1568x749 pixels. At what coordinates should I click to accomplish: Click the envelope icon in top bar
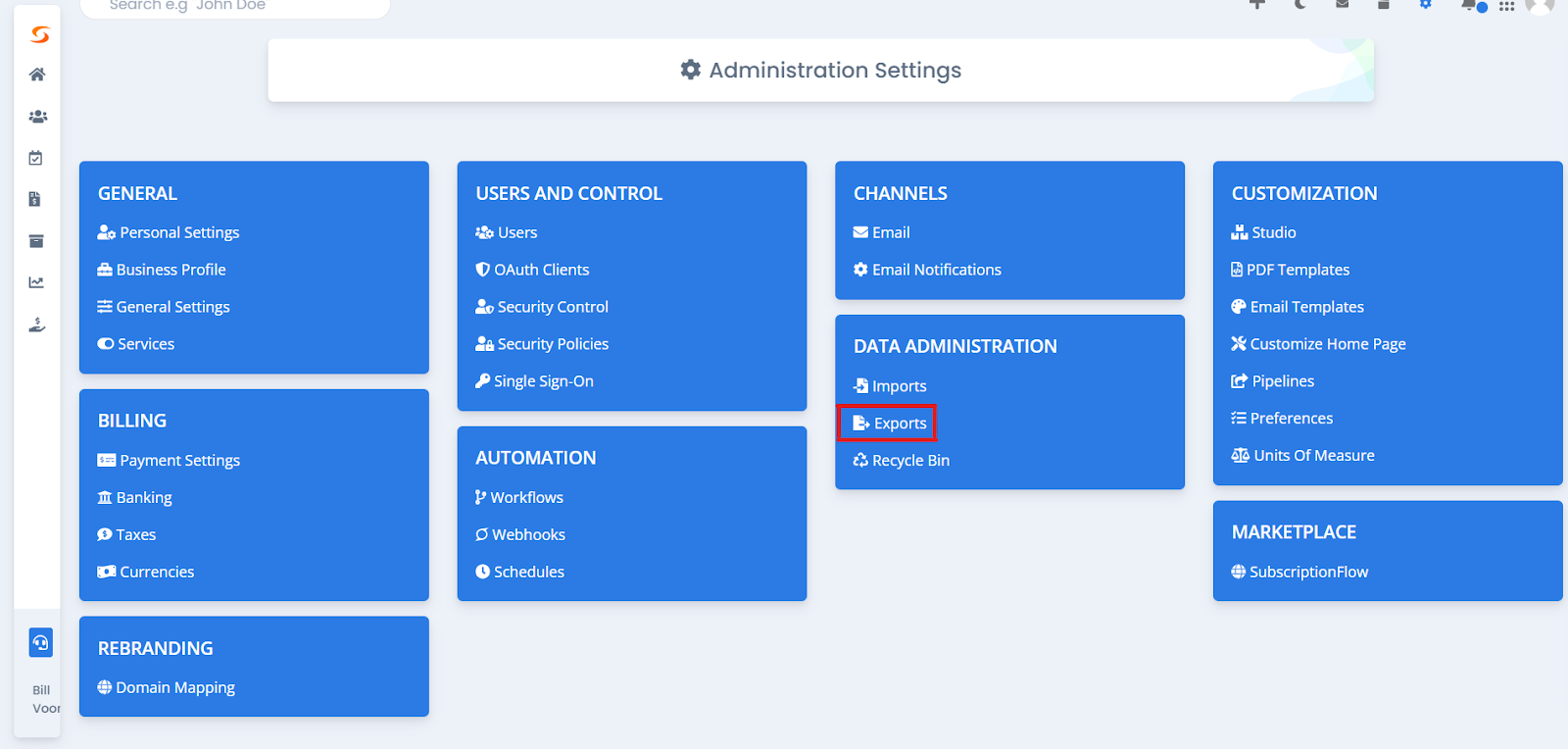coord(1343,5)
